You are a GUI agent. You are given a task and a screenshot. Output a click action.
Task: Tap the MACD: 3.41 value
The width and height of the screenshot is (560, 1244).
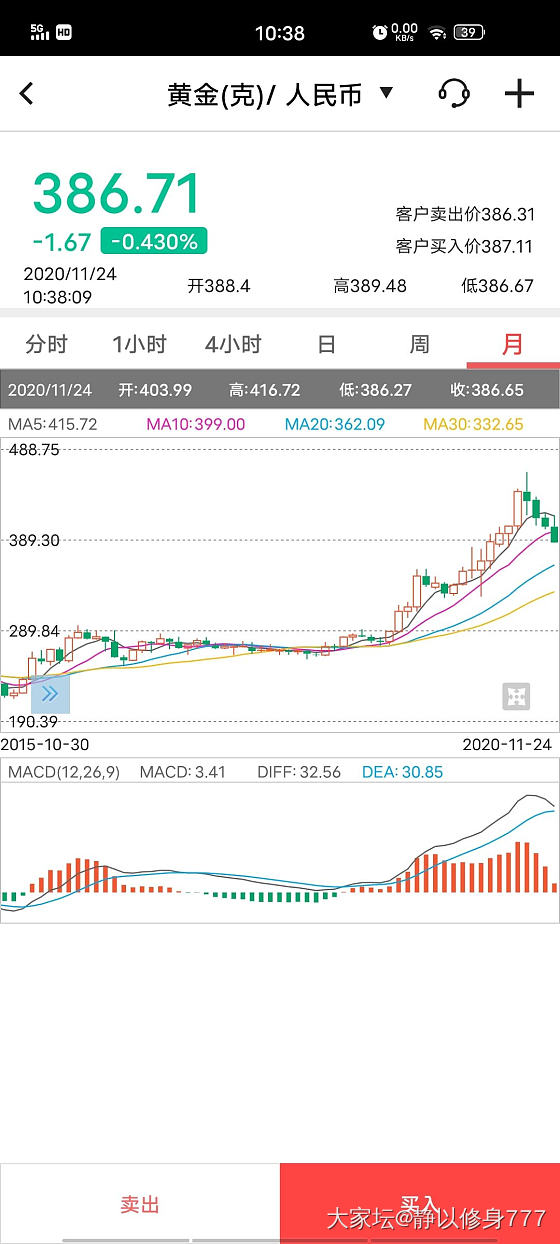[x=183, y=772]
